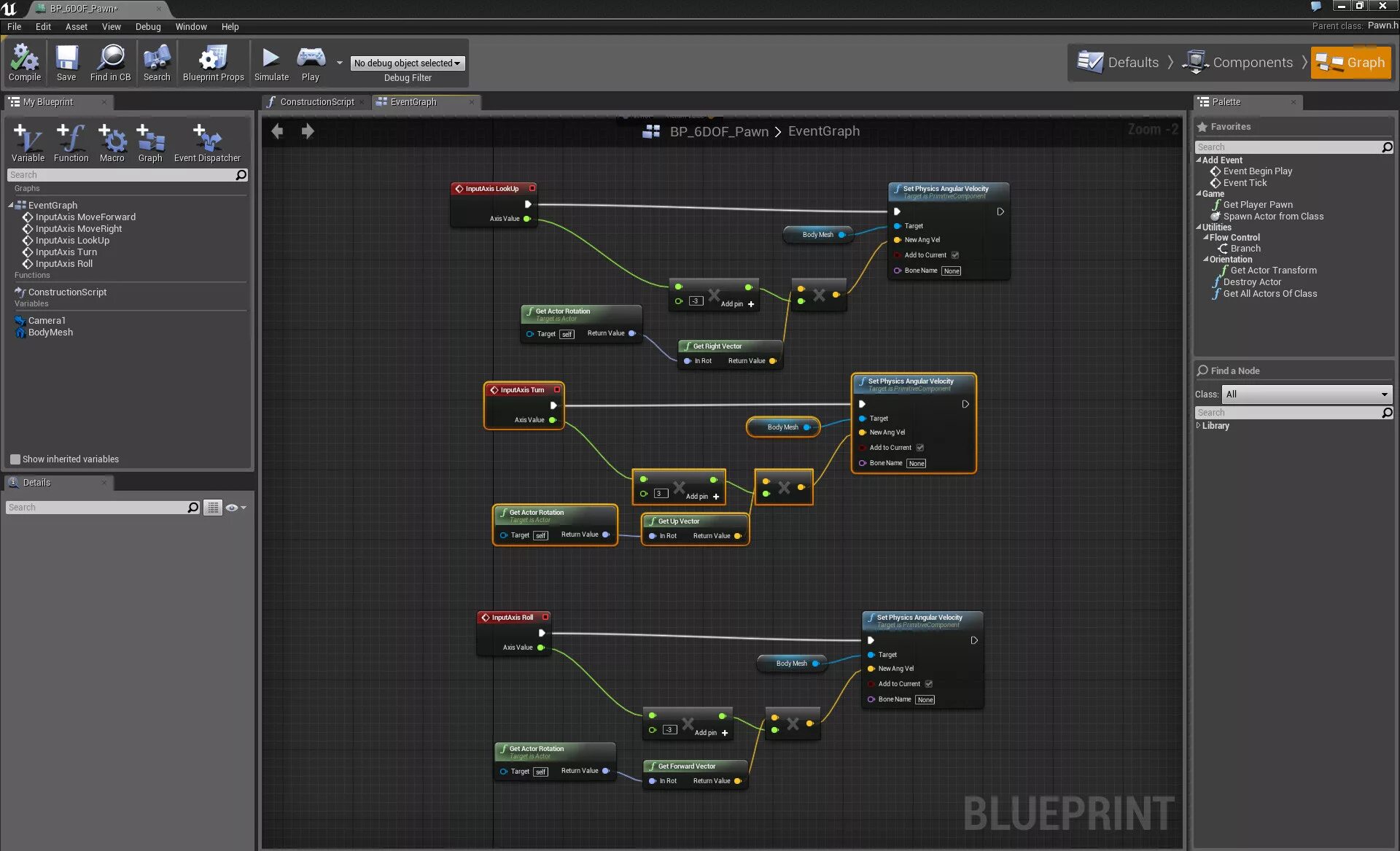Expand the Class dropdown in Find a Node
Viewport: 1400px width, 851px height.
pyautogui.click(x=1385, y=394)
